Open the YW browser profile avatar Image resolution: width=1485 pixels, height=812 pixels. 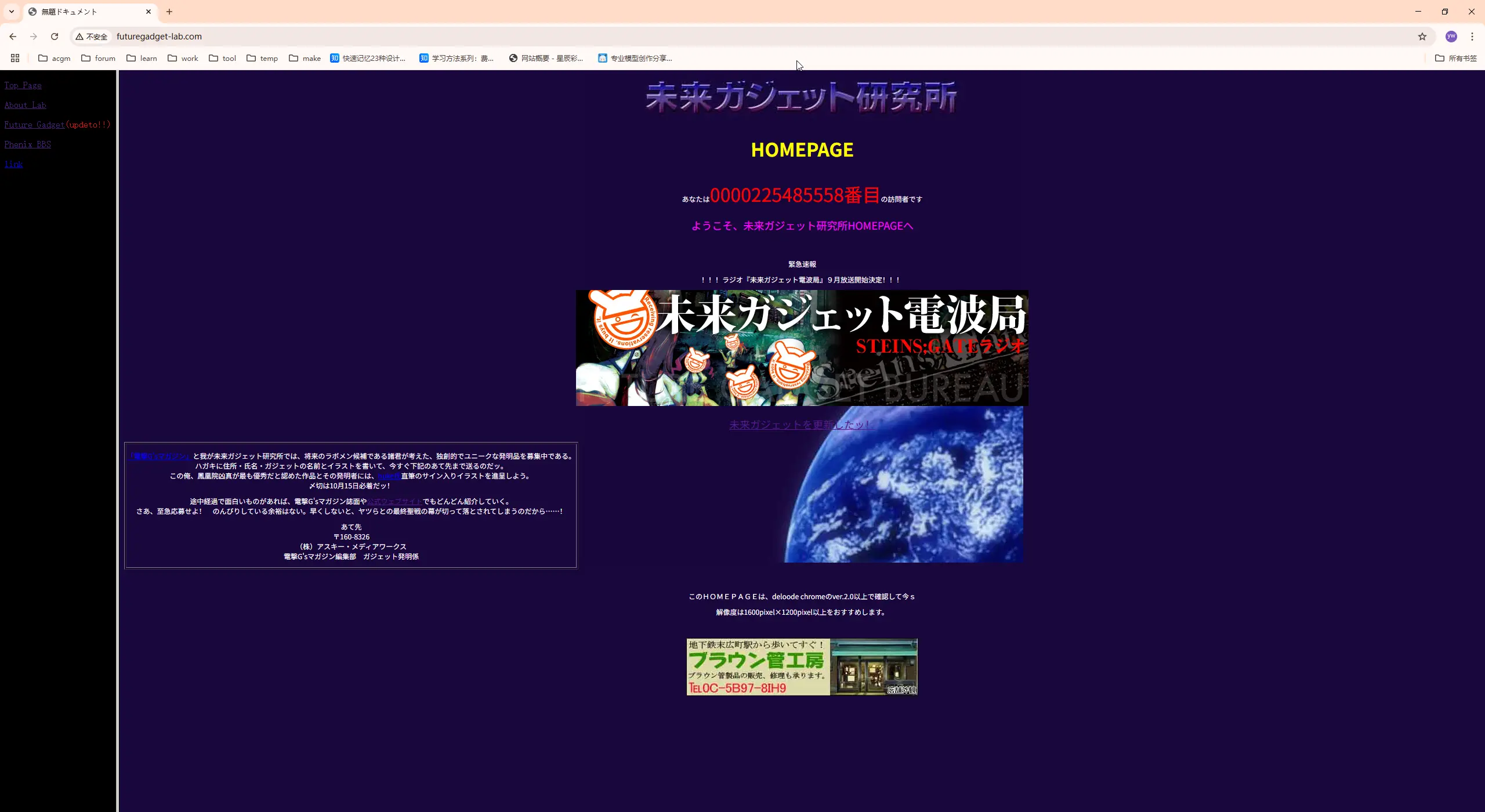tap(1451, 36)
